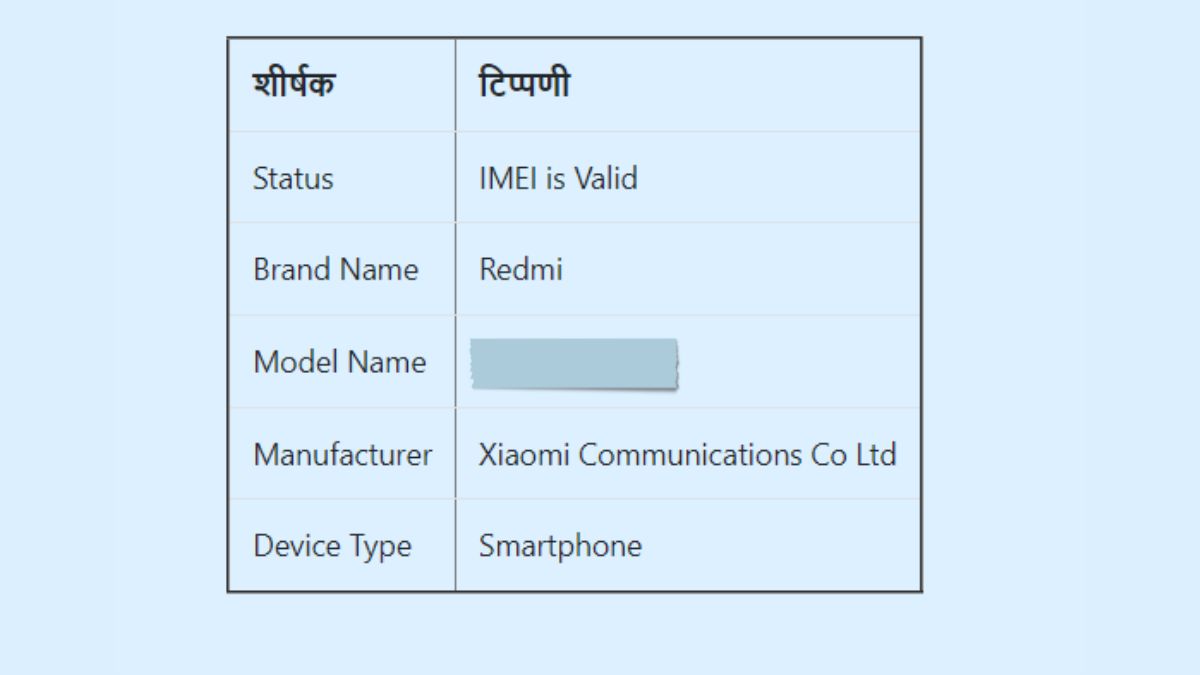The width and height of the screenshot is (1200, 675).
Task: Click the Smartphone device type value
Action: tap(560, 546)
